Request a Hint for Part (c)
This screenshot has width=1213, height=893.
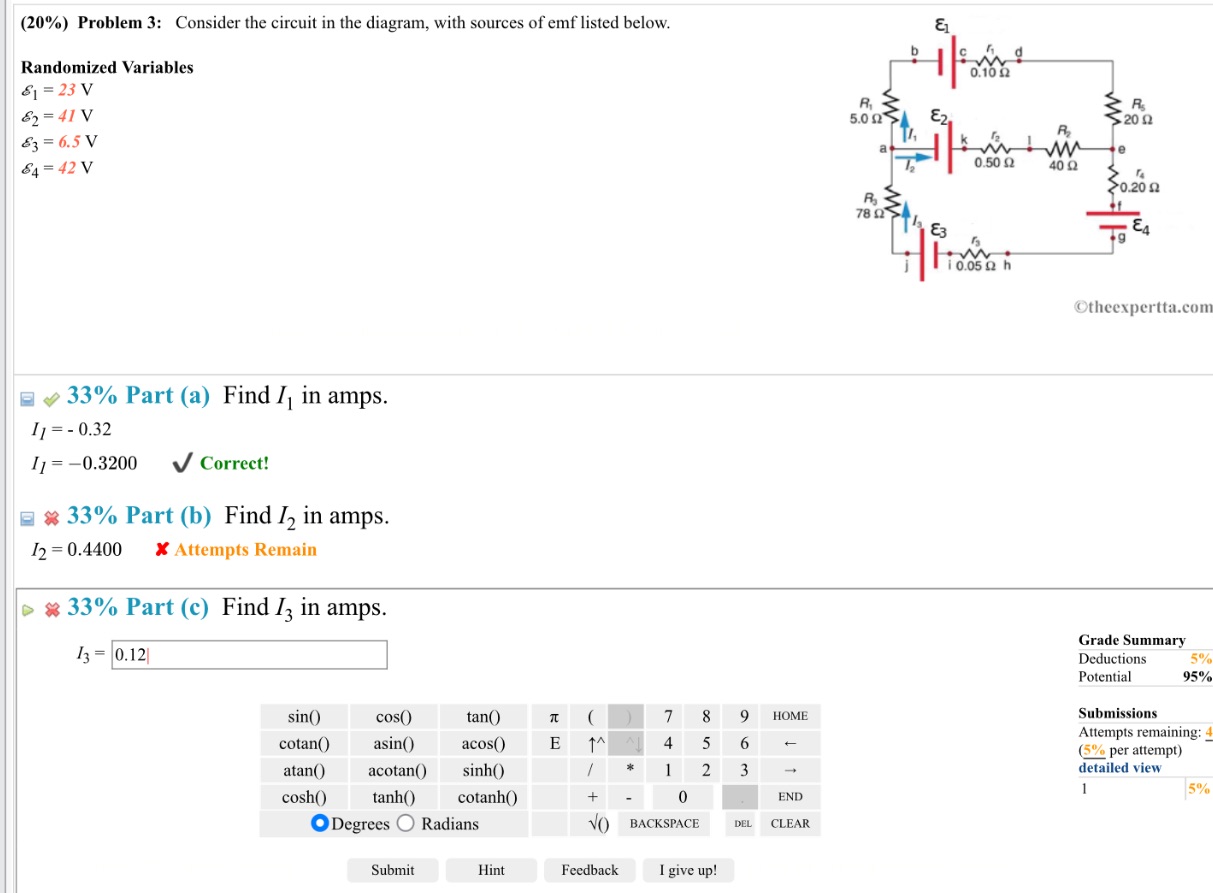[x=491, y=870]
